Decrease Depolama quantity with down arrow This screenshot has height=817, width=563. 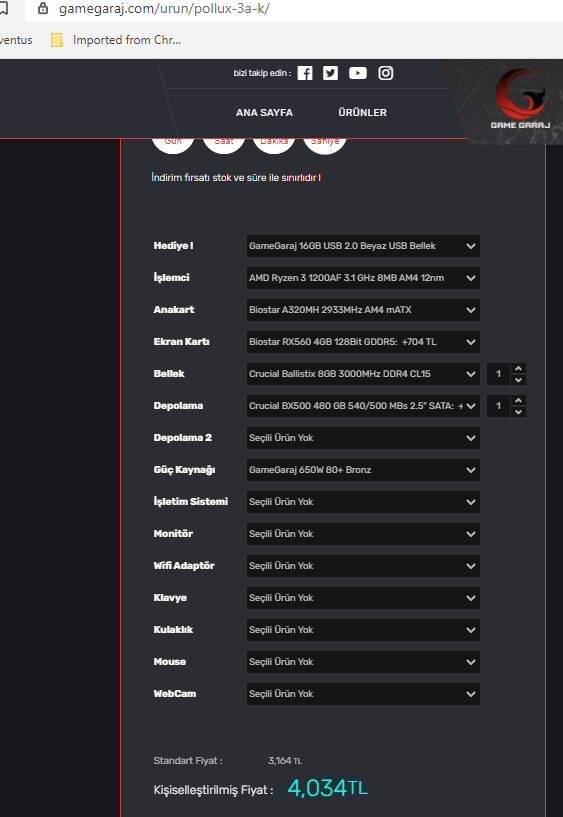point(518,412)
